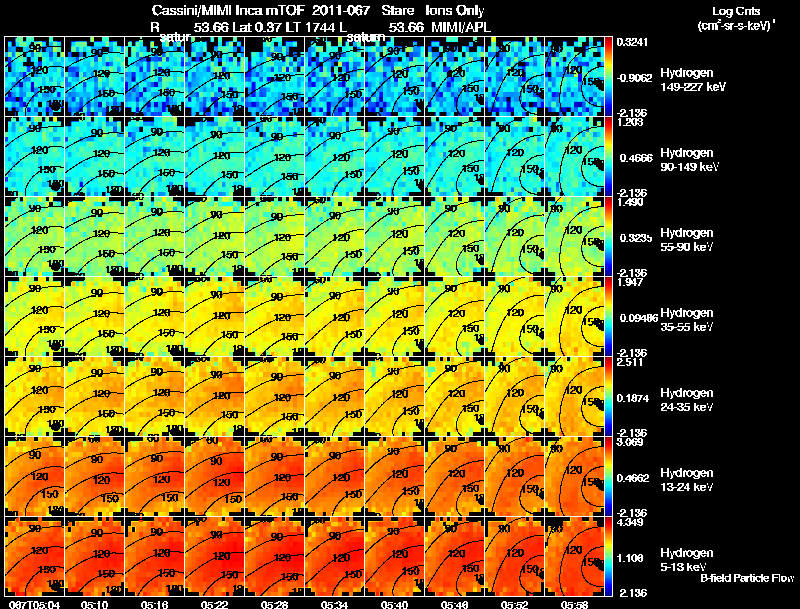
Task: Select the '149-227 keV' energy label
Action: click(693, 87)
